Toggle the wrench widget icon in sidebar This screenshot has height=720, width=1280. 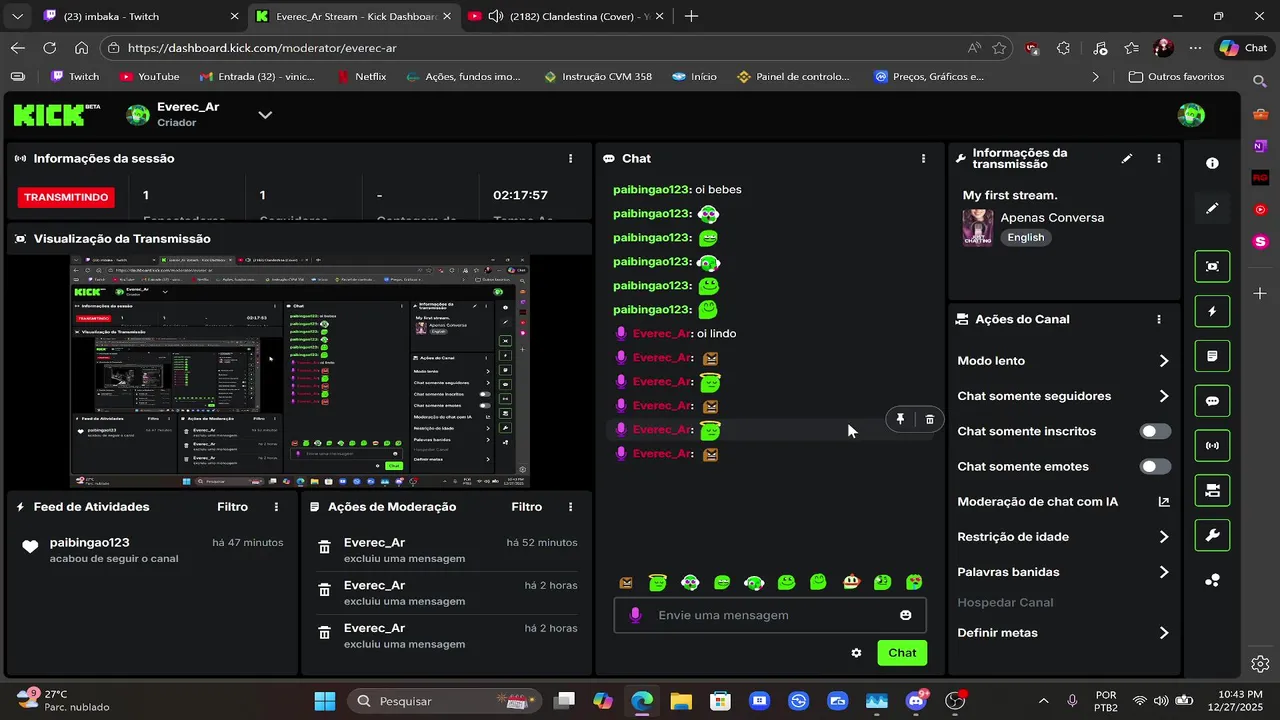[x=1212, y=535]
